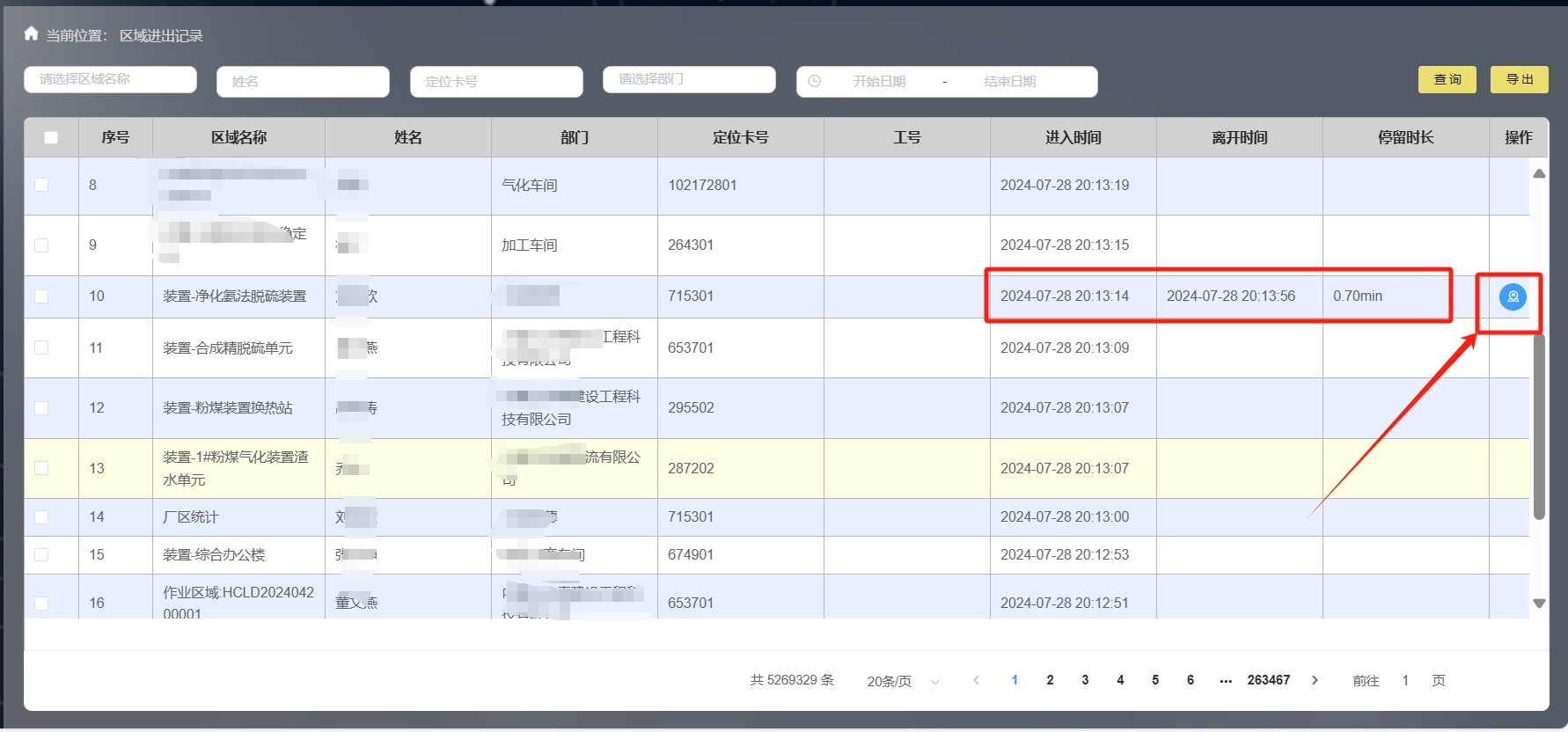This screenshot has width=1568, height=732.
Task: Click card number 287202
Action: click(691, 468)
